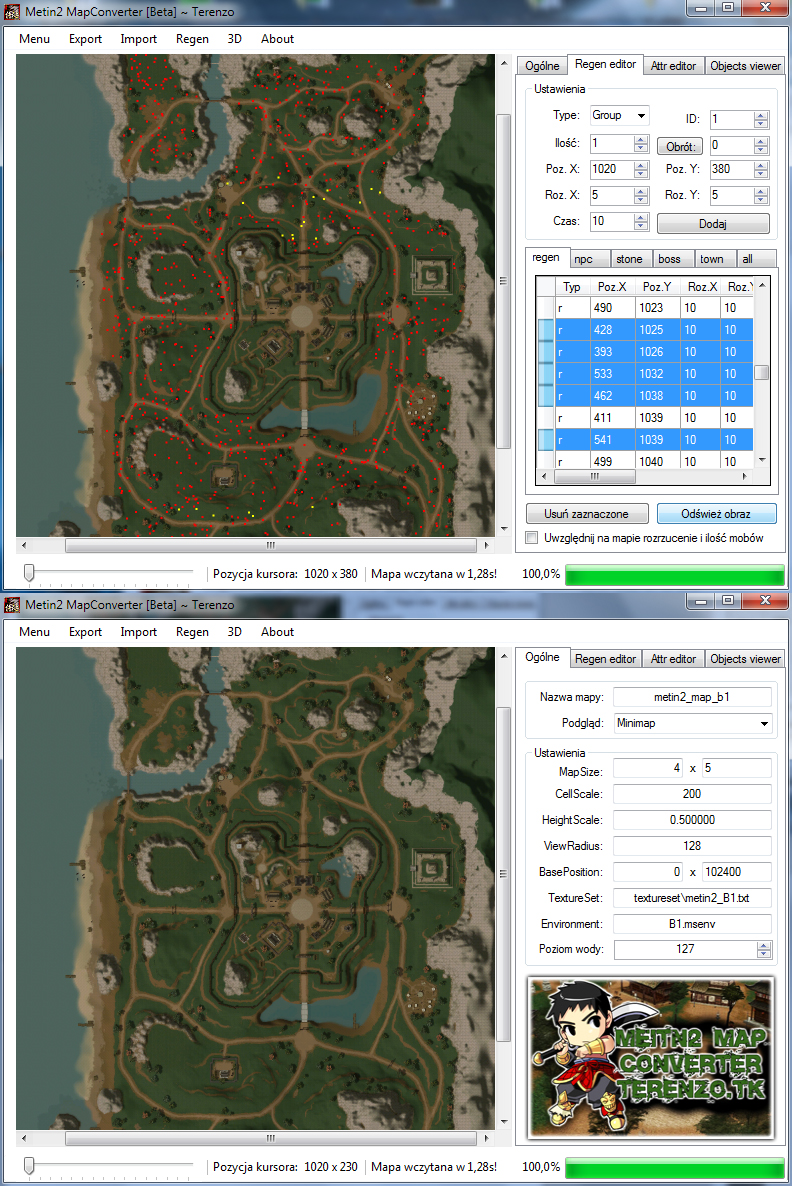Open the About menu in the upper window
This screenshot has height=1186, width=792.
click(277, 39)
